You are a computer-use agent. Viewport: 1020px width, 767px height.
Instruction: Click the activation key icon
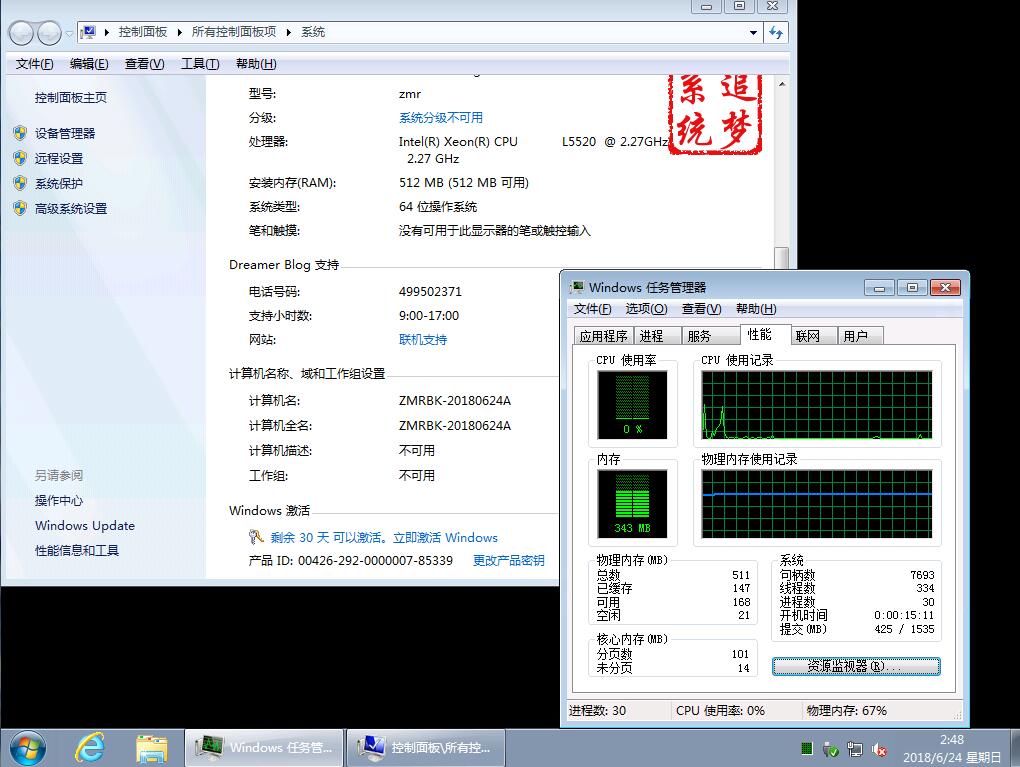pos(256,537)
